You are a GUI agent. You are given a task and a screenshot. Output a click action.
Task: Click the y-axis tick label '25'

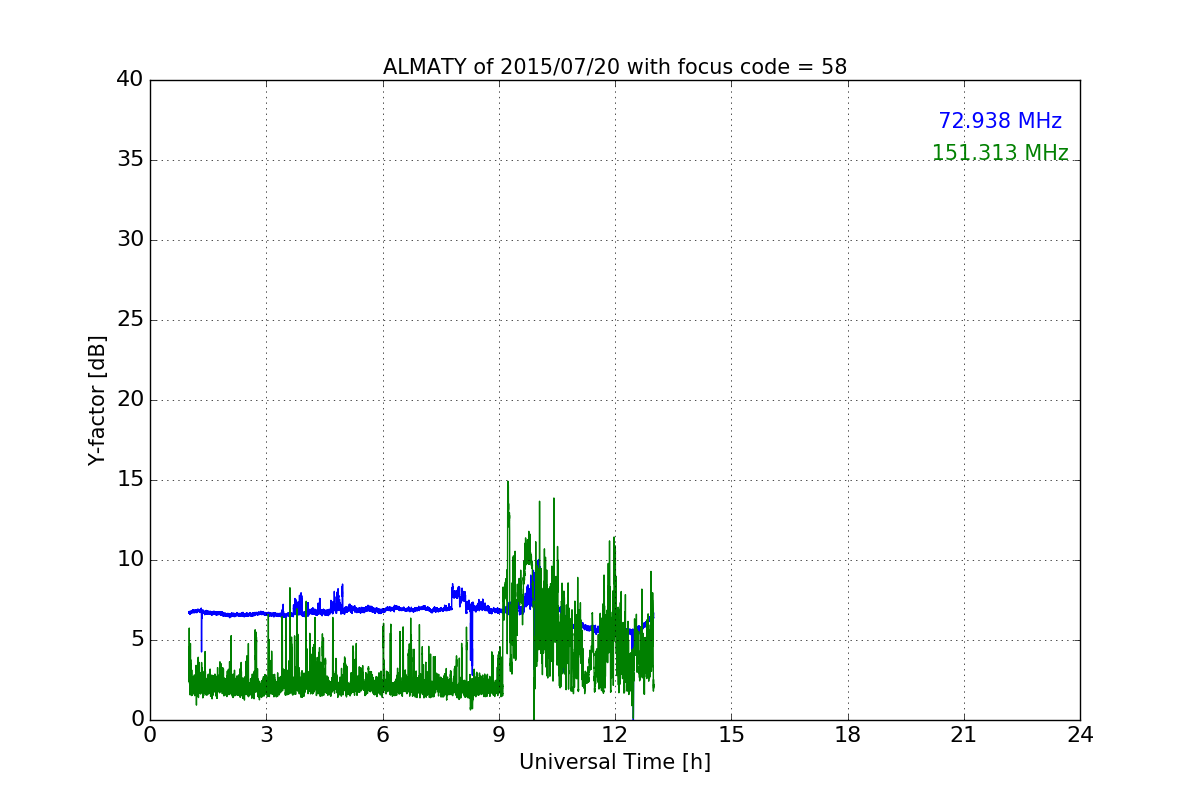tap(130, 320)
